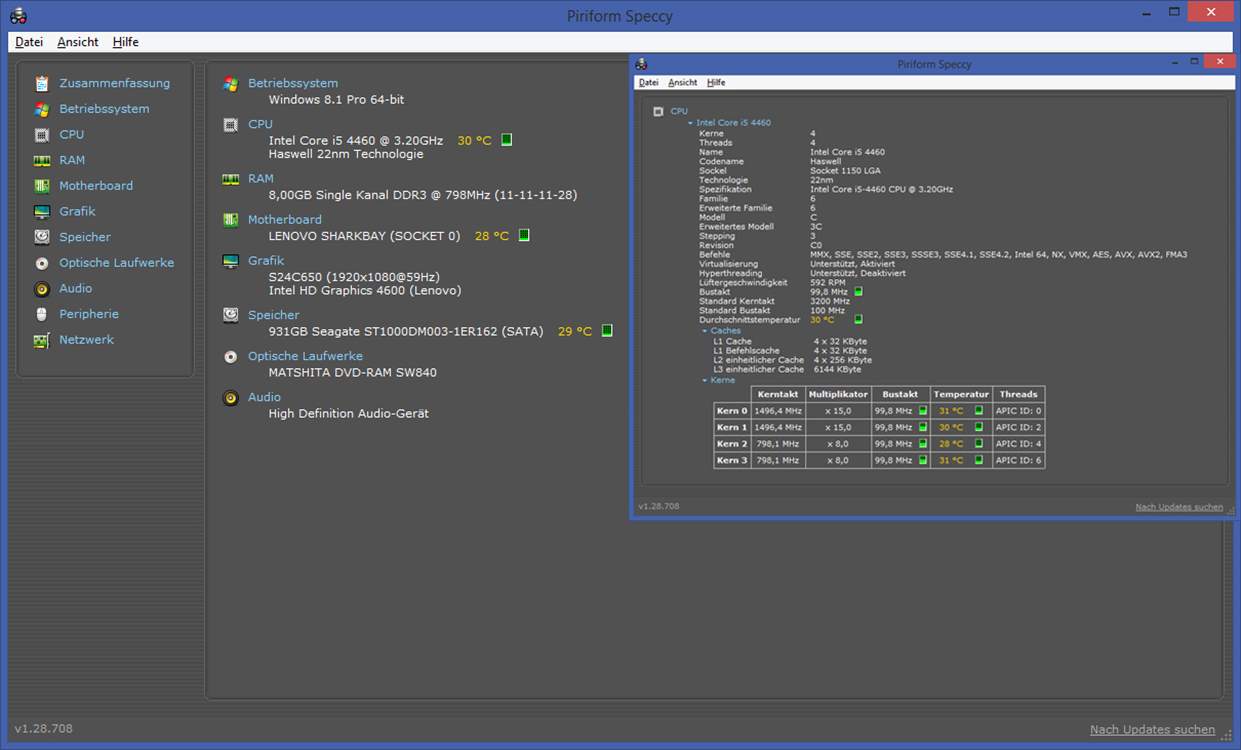Screen dimensions: 1241x750
Task: Click Windows flag icon next to summary Betriebssystem heading
Action: pos(231,83)
